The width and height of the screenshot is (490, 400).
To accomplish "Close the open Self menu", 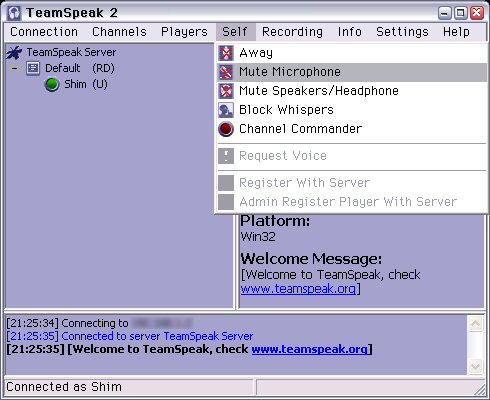I will (x=235, y=32).
